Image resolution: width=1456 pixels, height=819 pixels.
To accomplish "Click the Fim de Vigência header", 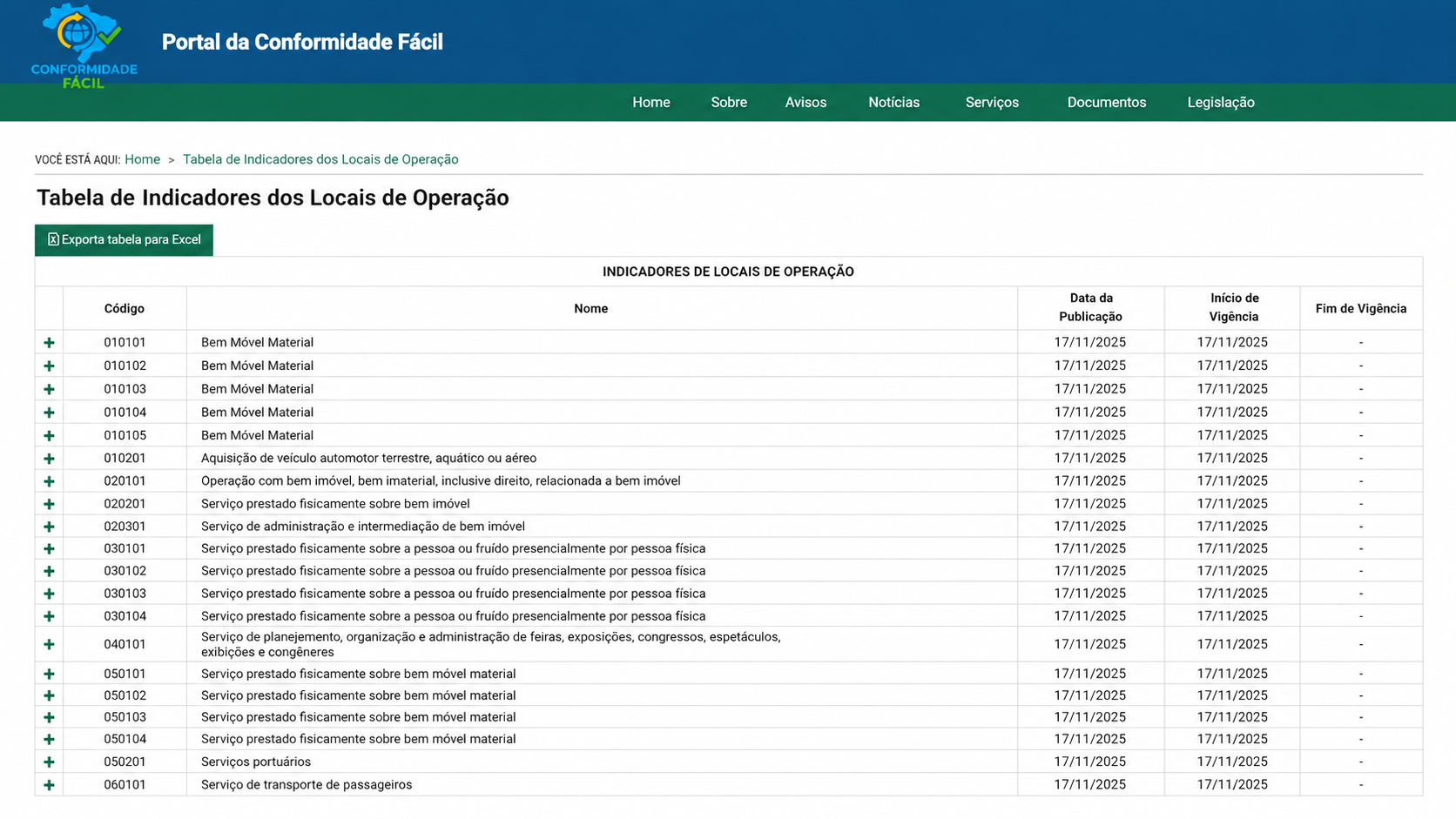I will pyautogui.click(x=1361, y=308).
